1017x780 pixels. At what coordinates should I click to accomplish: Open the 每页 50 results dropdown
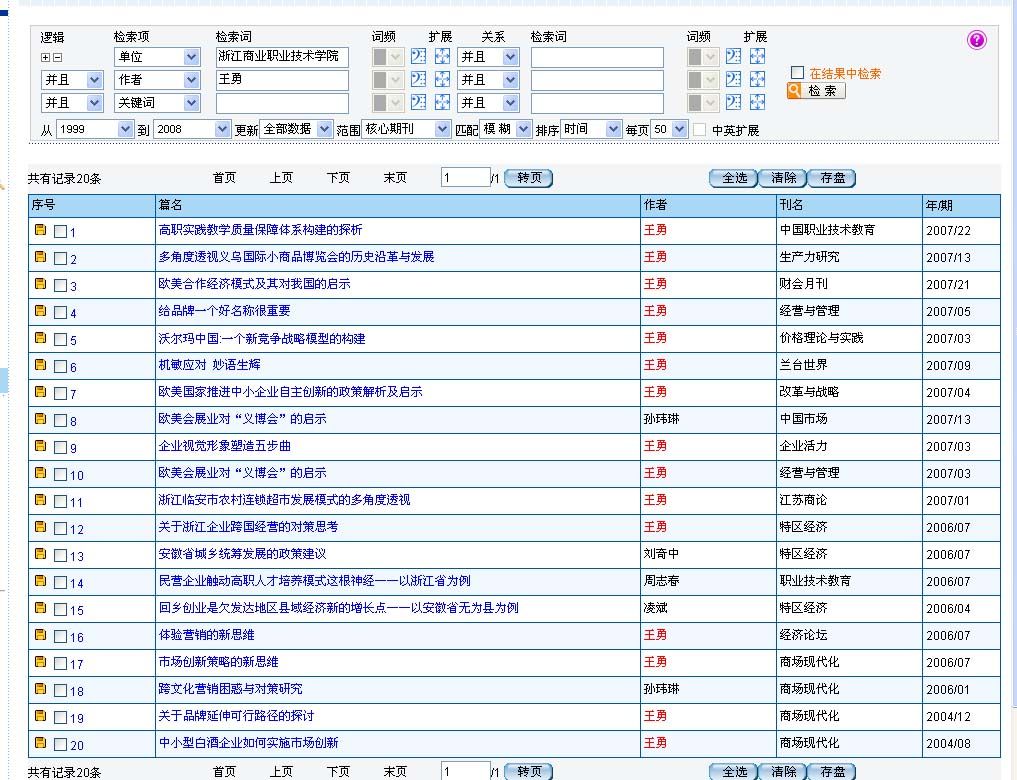click(x=669, y=129)
